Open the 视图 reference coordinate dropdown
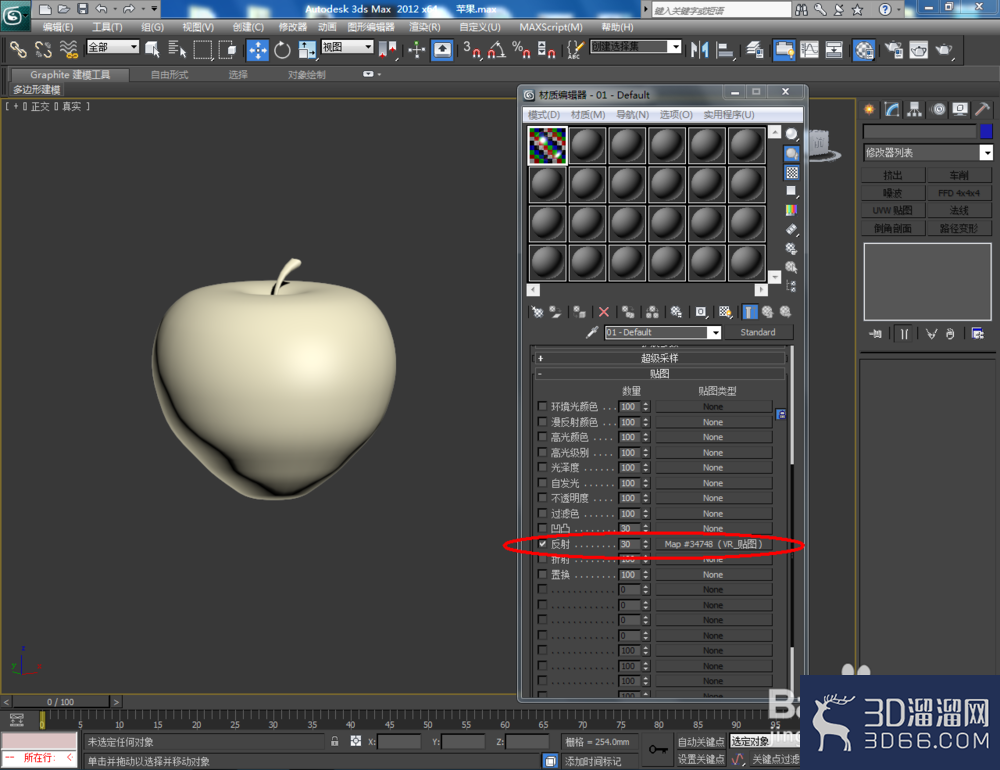The width and height of the screenshot is (1000, 770). coord(347,47)
